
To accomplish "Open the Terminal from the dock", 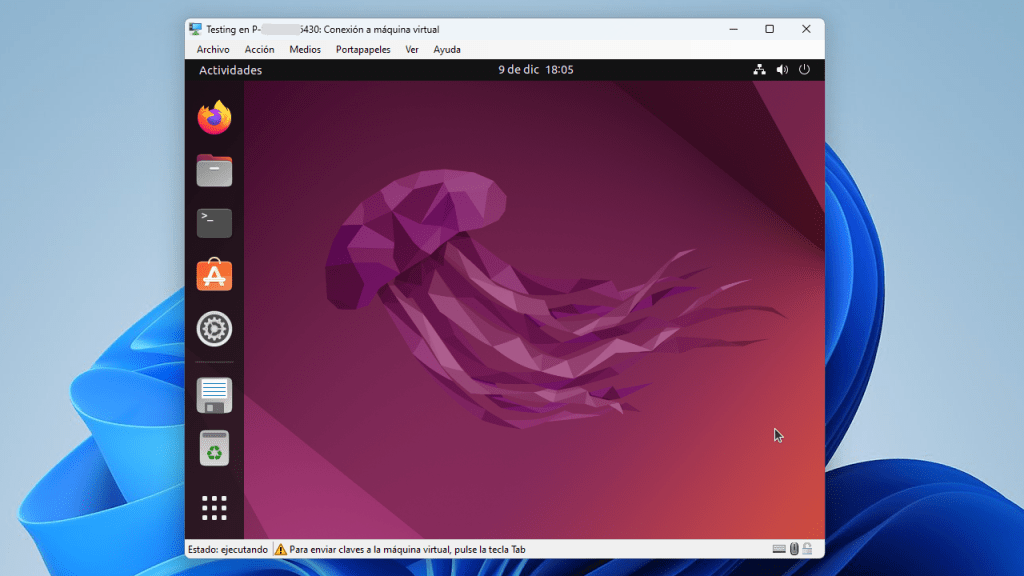I will click(214, 223).
